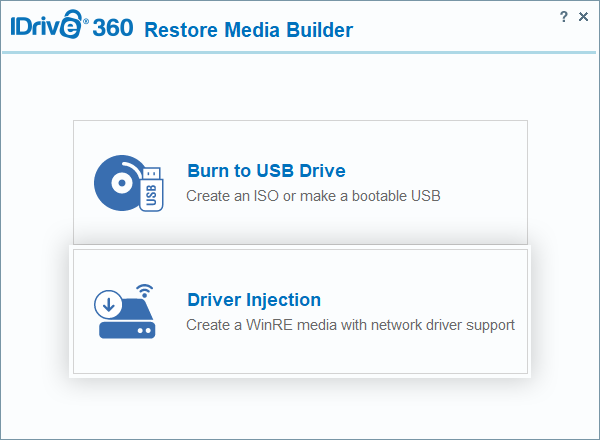Click the IDrive logo

(x=47, y=27)
